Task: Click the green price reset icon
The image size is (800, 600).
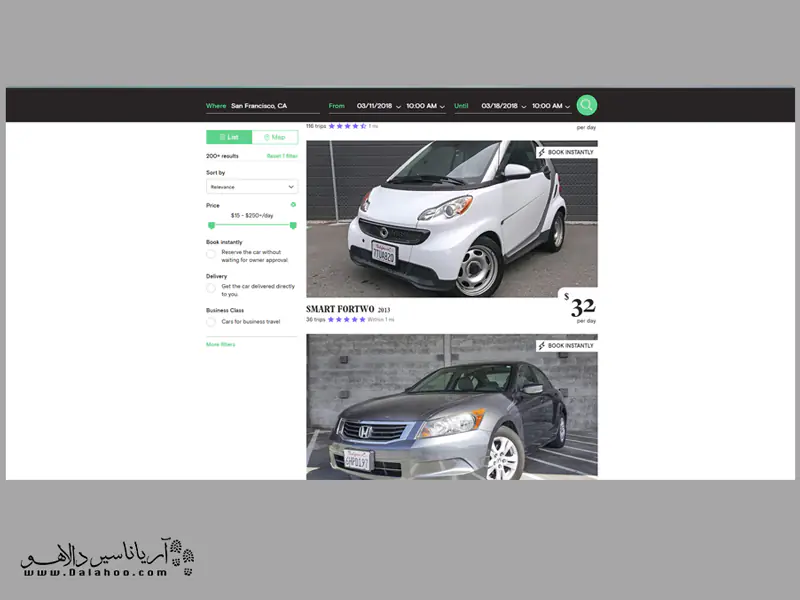Action: [293, 205]
